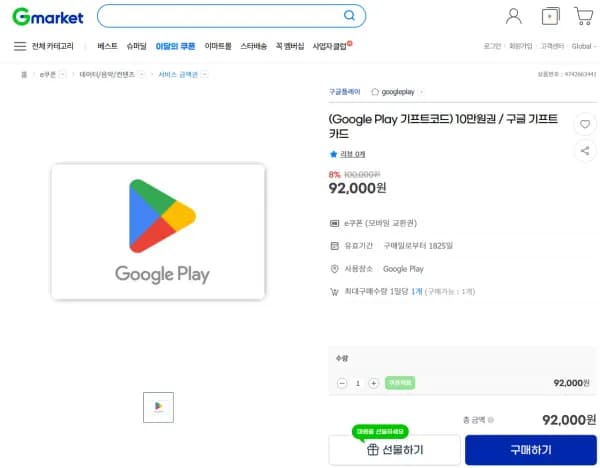Open the 스타배송 menu
This screenshot has height=468, width=600.
coord(253,46)
